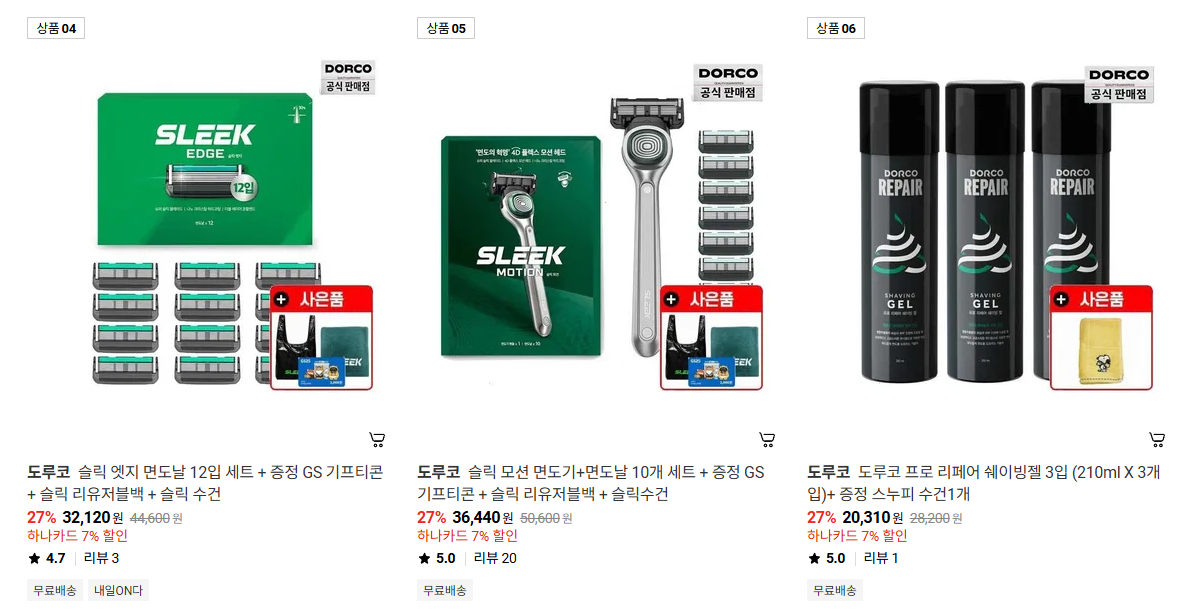The height and width of the screenshot is (611, 1194).
Task: Click the 상품 06 label badge
Action: (x=836, y=28)
